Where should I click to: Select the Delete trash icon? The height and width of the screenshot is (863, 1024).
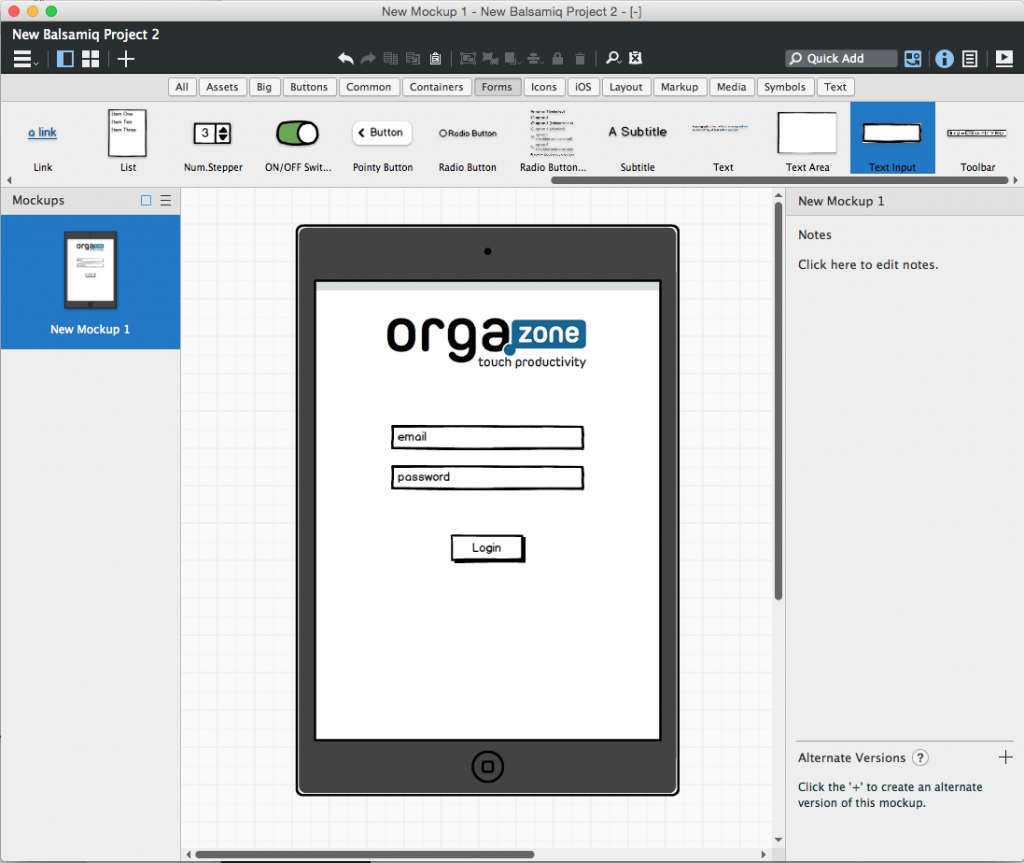coord(578,58)
